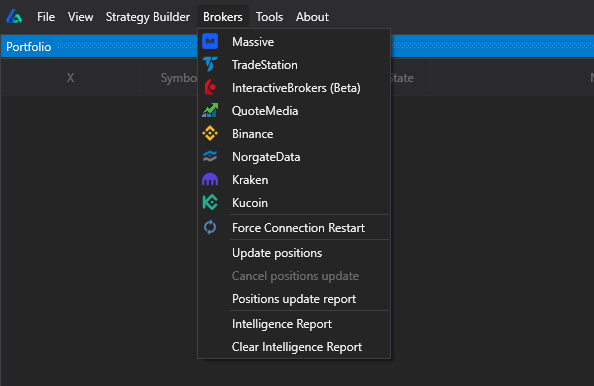Viewport: 594px width, 386px height.
Task: Close the Brokers menu via its title
Action: 223,17
